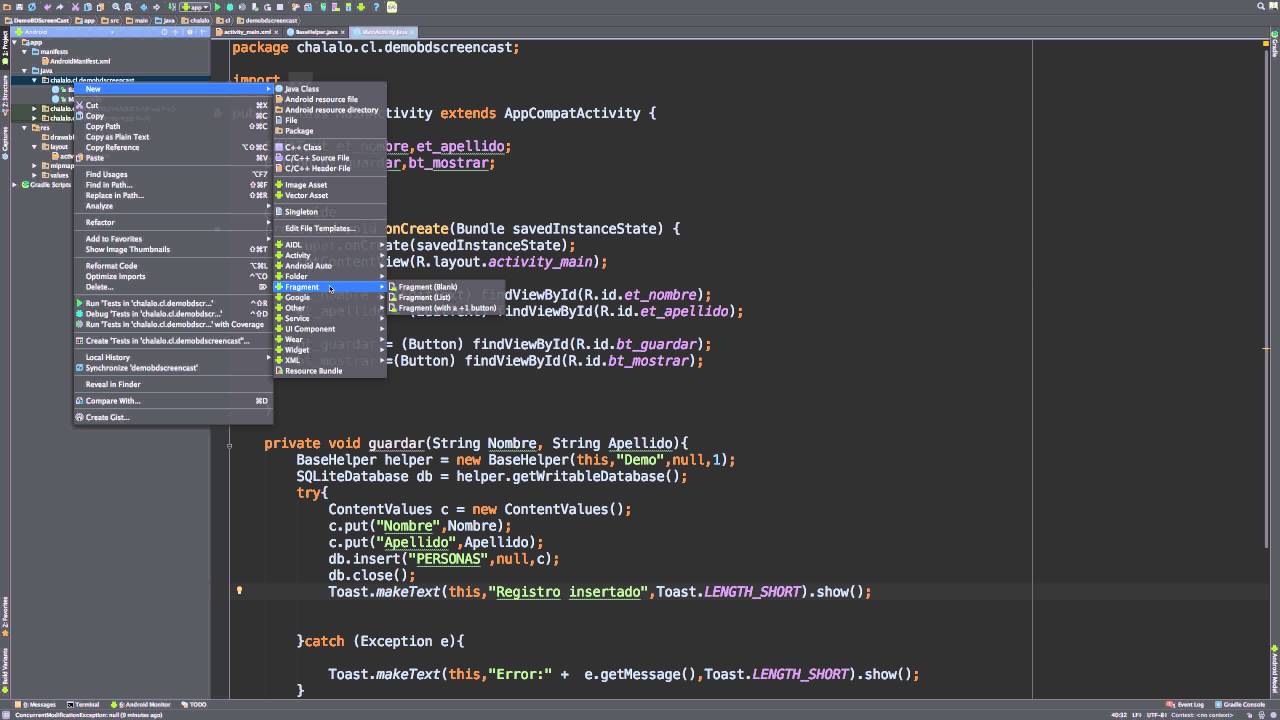
Task: Open the Android Monitor tool window
Action: tap(143, 704)
